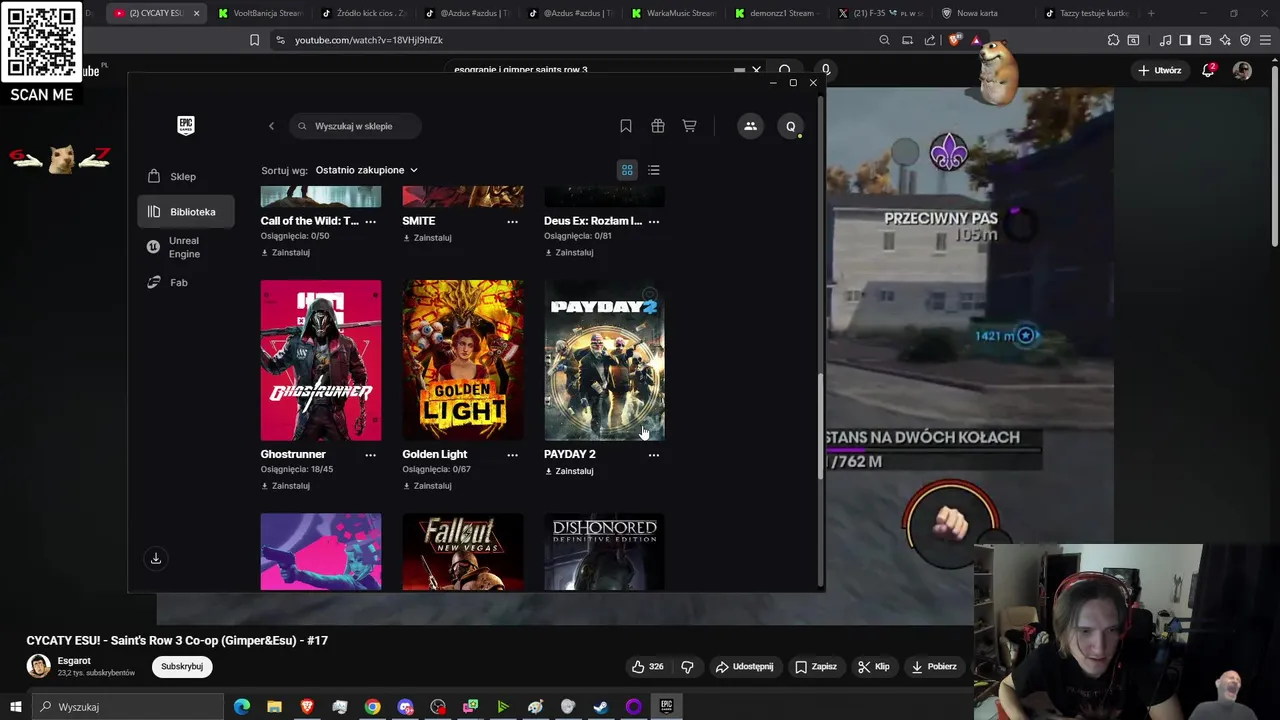Open options menu for Deus Ex: Rozłam
Viewport: 1280px width, 720px height.
point(654,221)
